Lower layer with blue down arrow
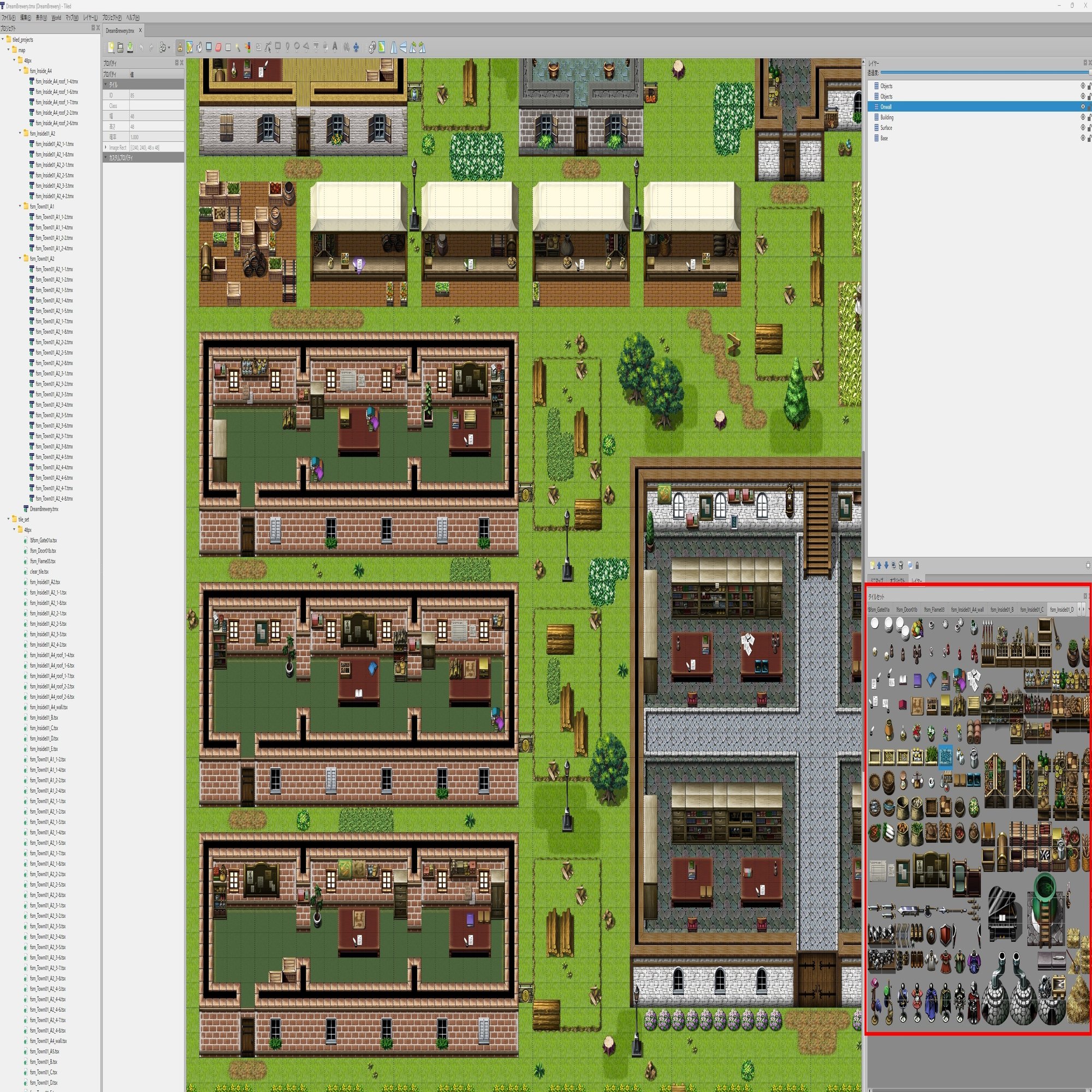The width and height of the screenshot is (1092, 1092). click(x=886, y=565)
